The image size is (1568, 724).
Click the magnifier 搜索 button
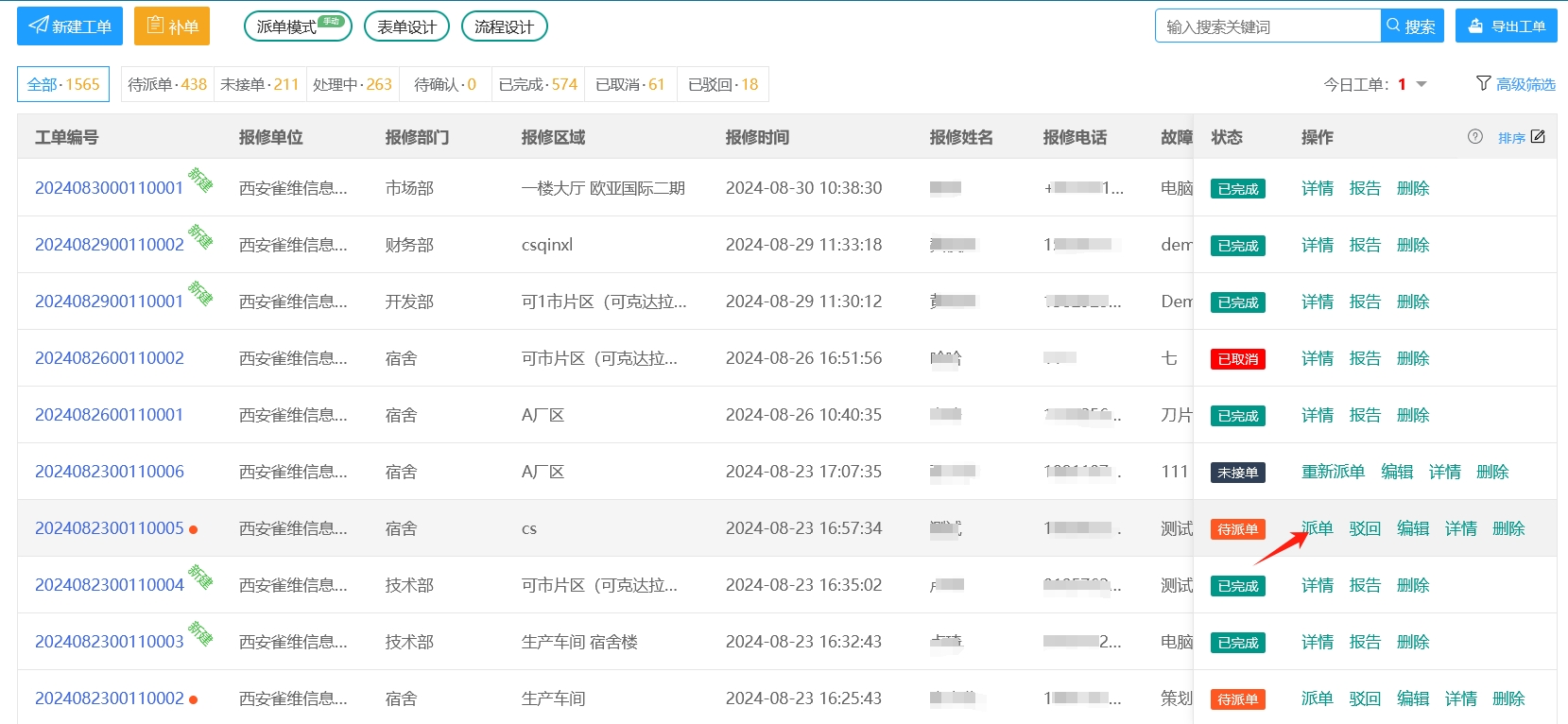[1411, 26]
